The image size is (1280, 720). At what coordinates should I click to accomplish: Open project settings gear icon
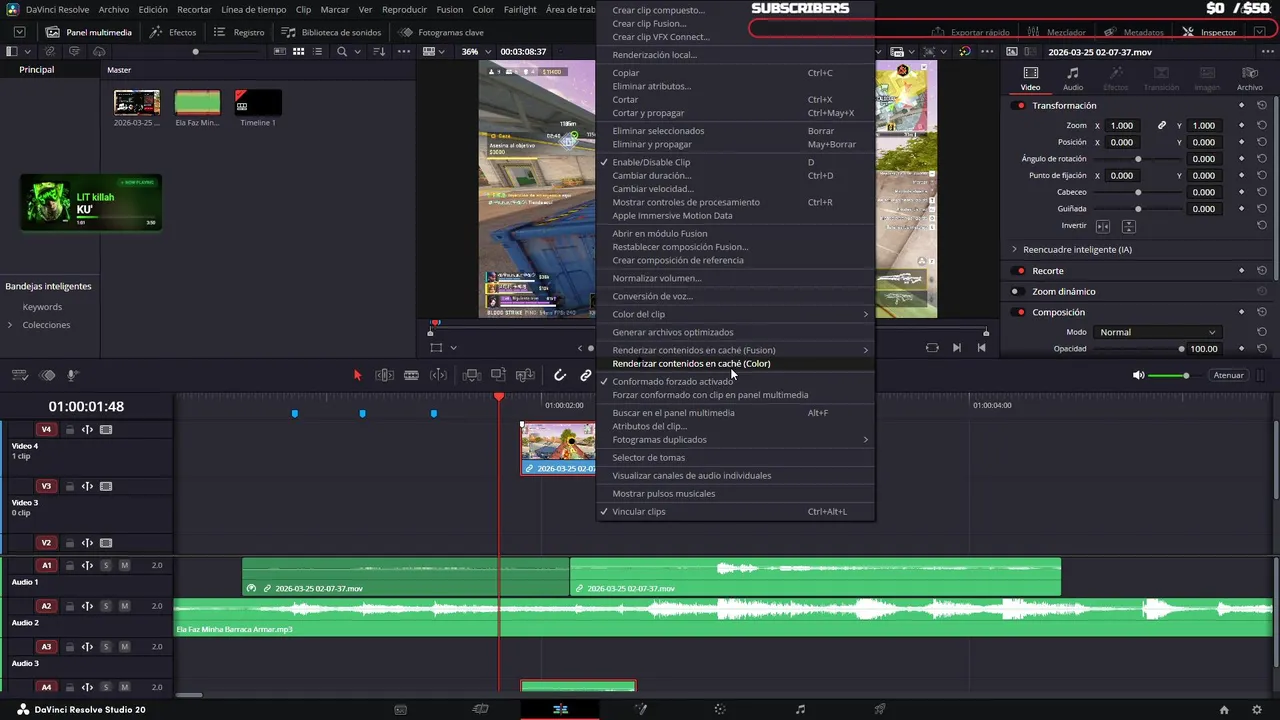[1256, 709]
